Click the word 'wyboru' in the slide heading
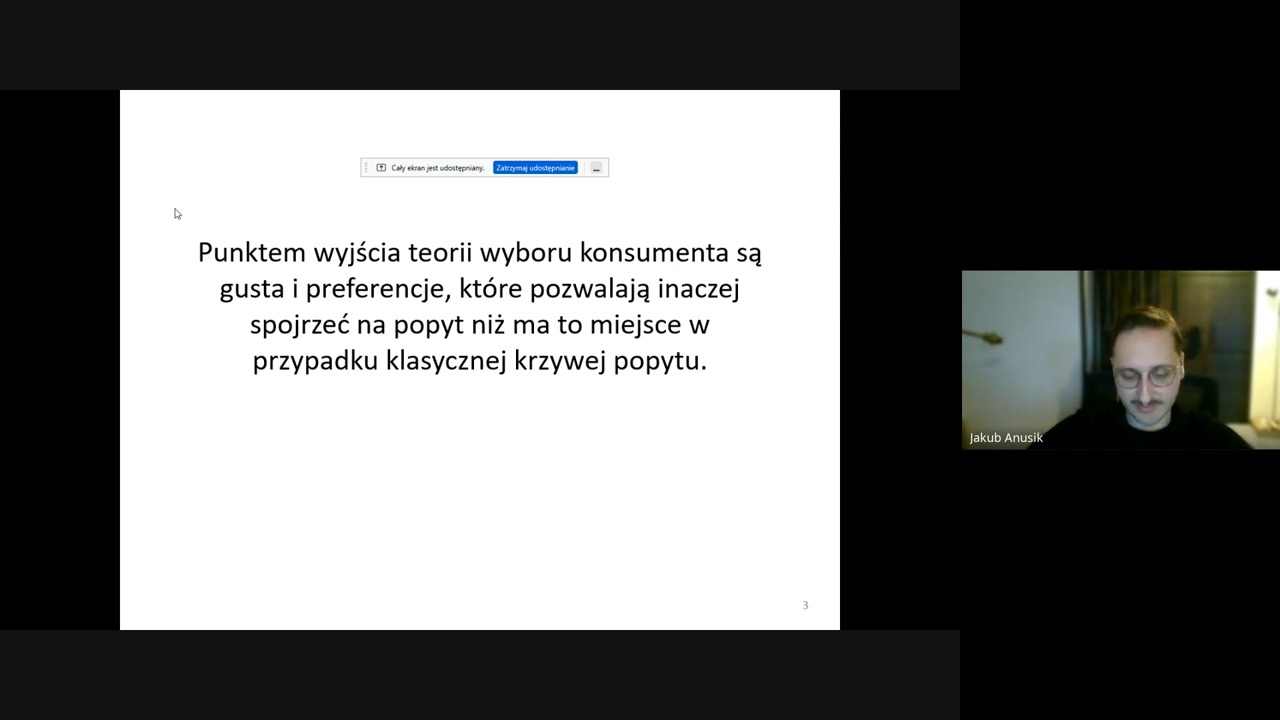 click(525, 253)
